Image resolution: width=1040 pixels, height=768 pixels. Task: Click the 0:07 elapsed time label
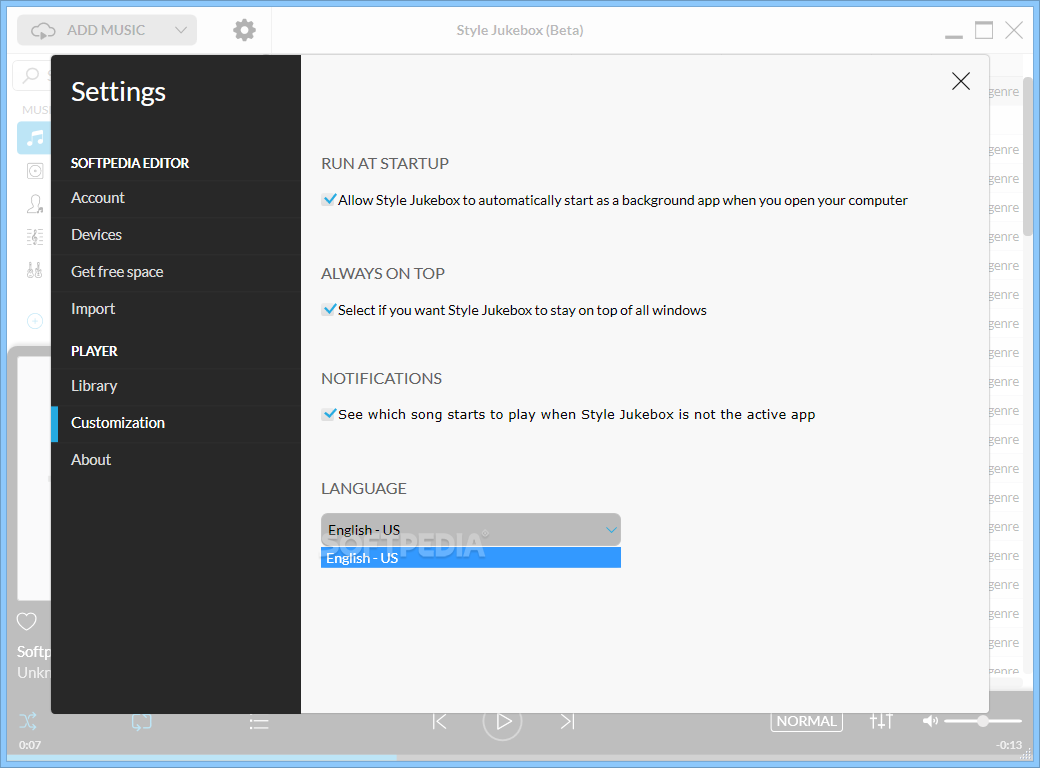30,745
